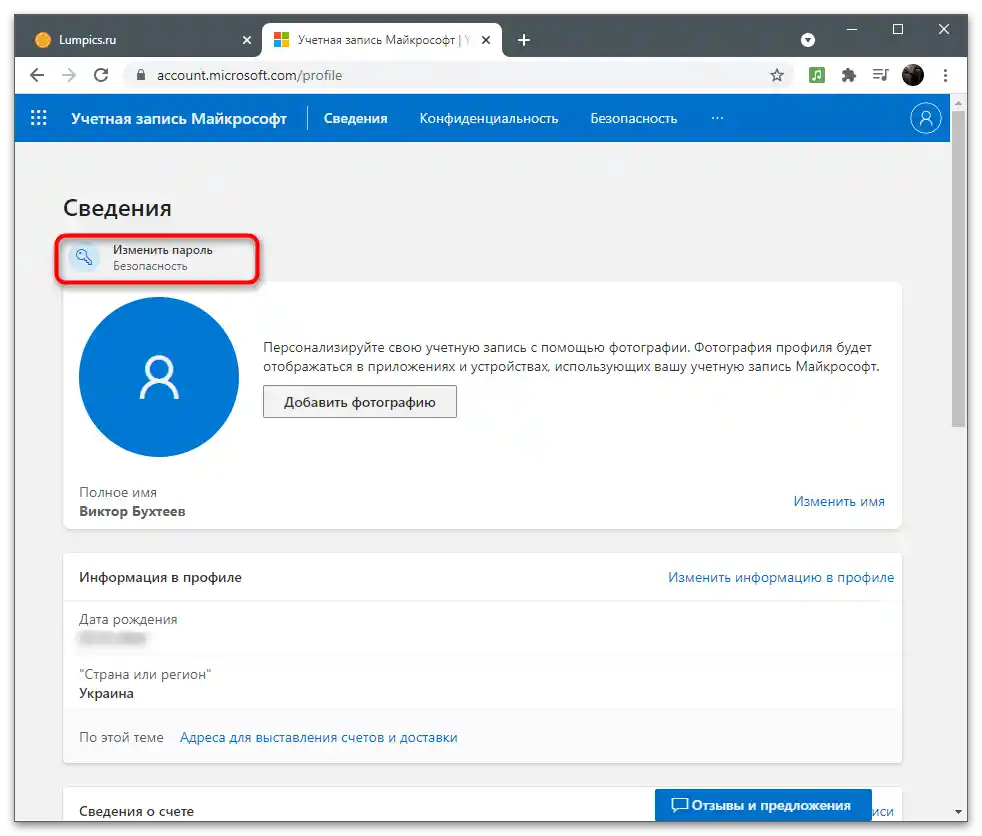The height and width of the screenshot is (836, 982).
Task: Click the Сведения о счете heading
Action: (x=136, y=812)
